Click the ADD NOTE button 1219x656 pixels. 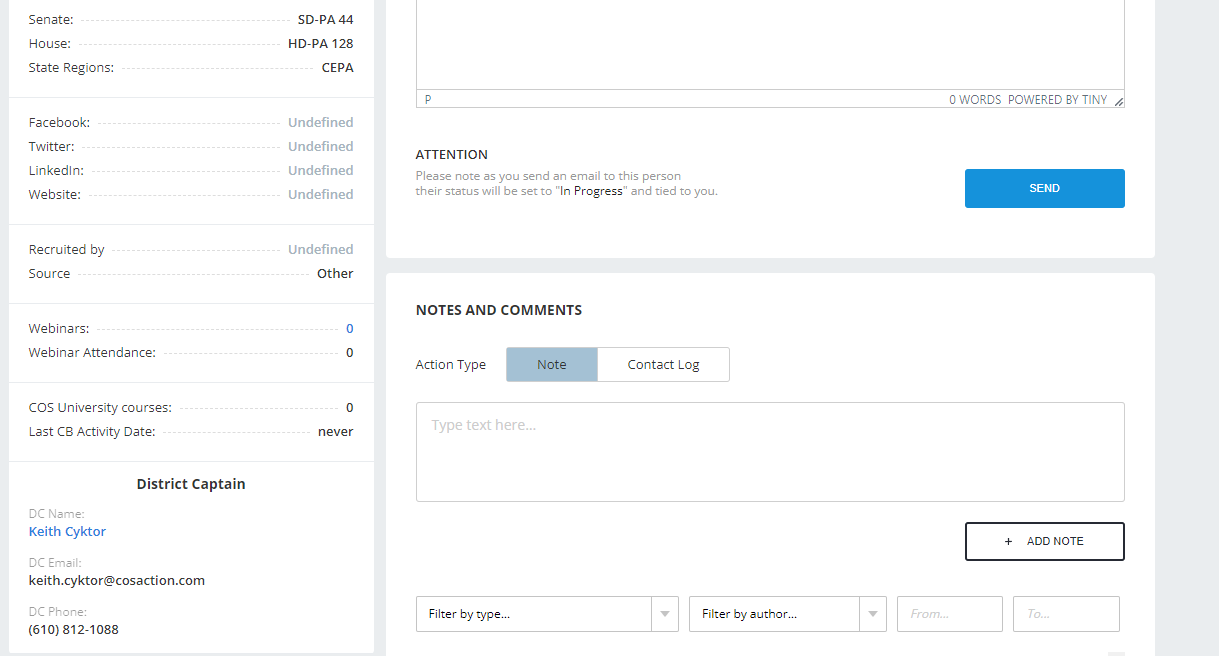1044,541
